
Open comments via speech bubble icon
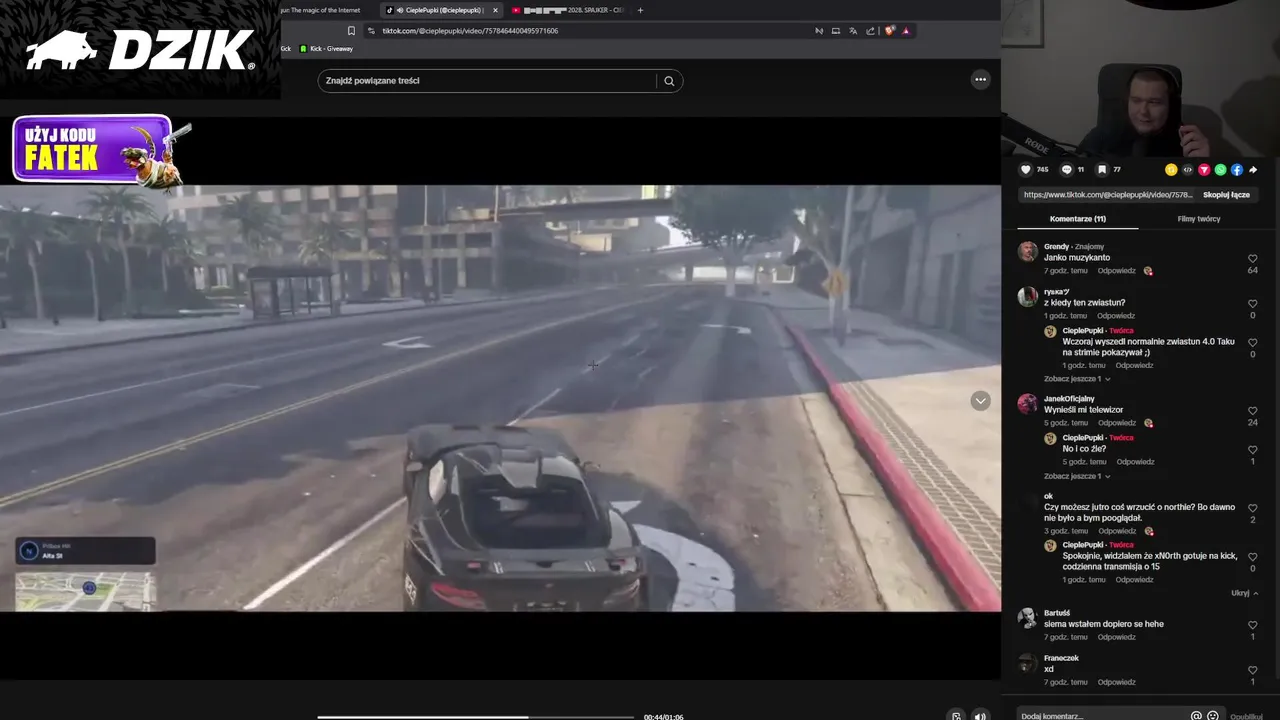click(1066, 170)
